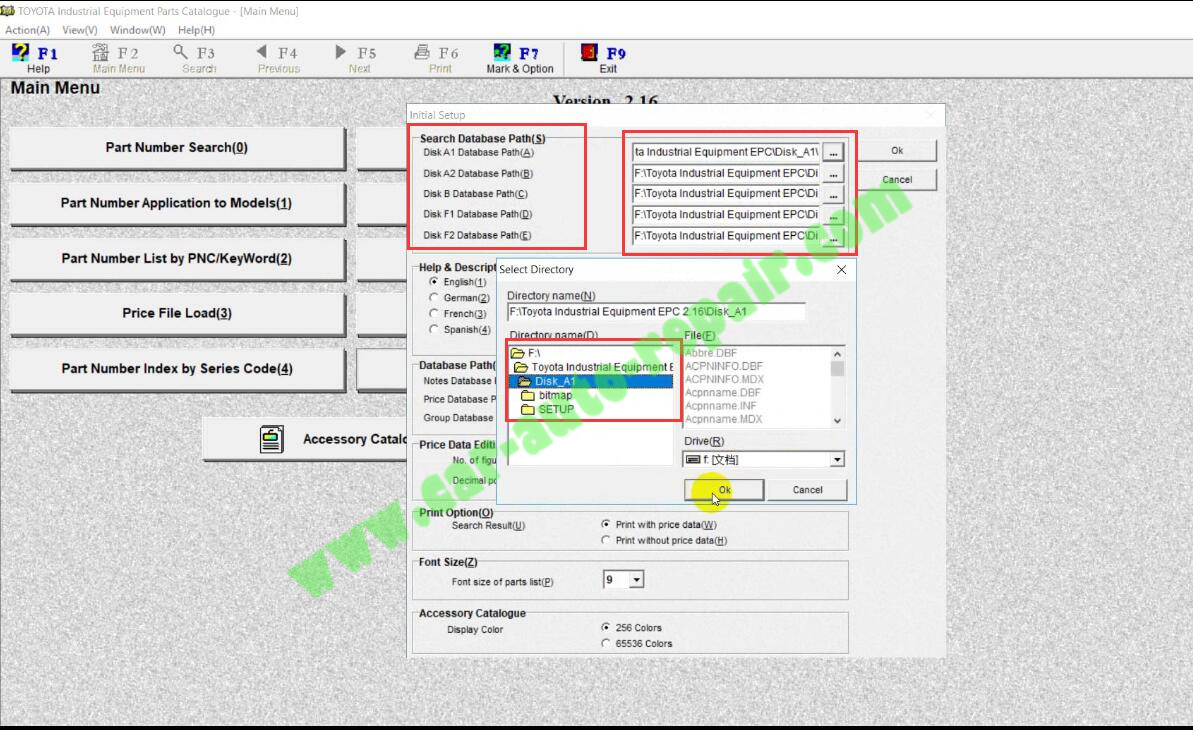Image resolution: width=1193 pixels, height=730 pixels.
Task: Open the Window menu
Action: click(x=138, y=30)
